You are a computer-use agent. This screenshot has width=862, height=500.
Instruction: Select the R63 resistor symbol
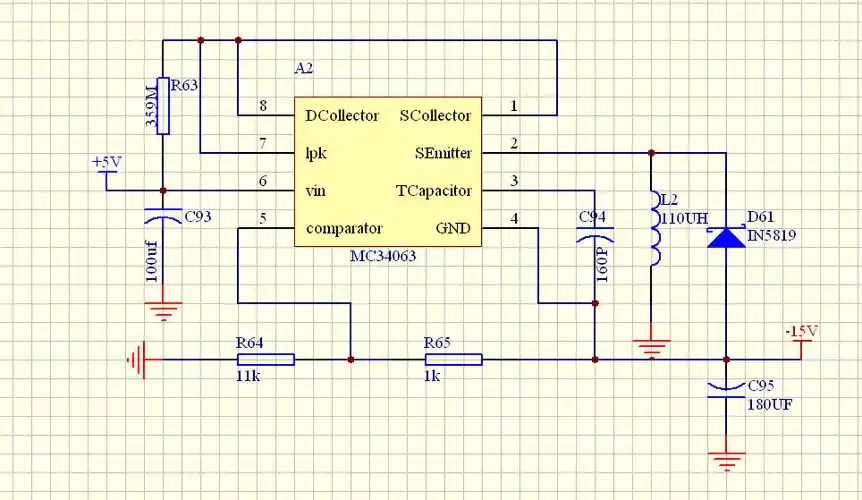162,106
